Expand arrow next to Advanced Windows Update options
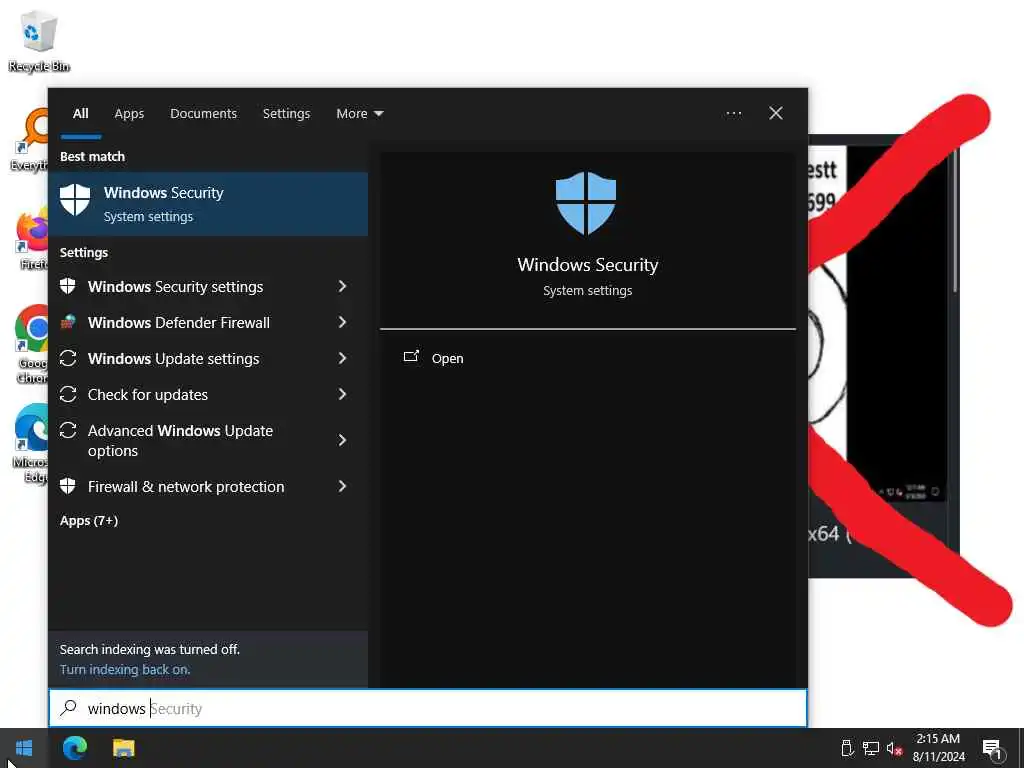 342,440
